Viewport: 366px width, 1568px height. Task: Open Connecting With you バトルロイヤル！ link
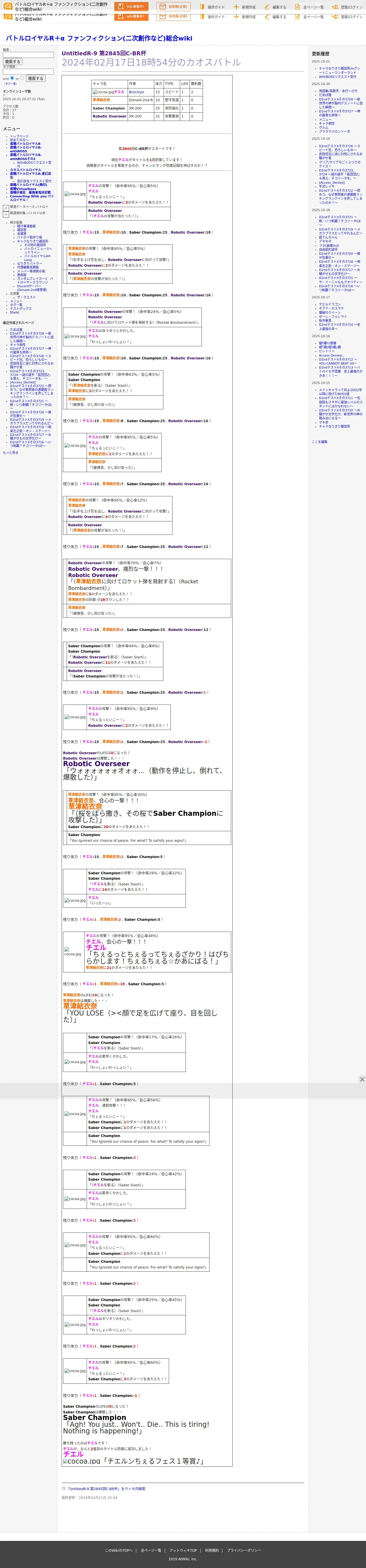pos(32,198)
